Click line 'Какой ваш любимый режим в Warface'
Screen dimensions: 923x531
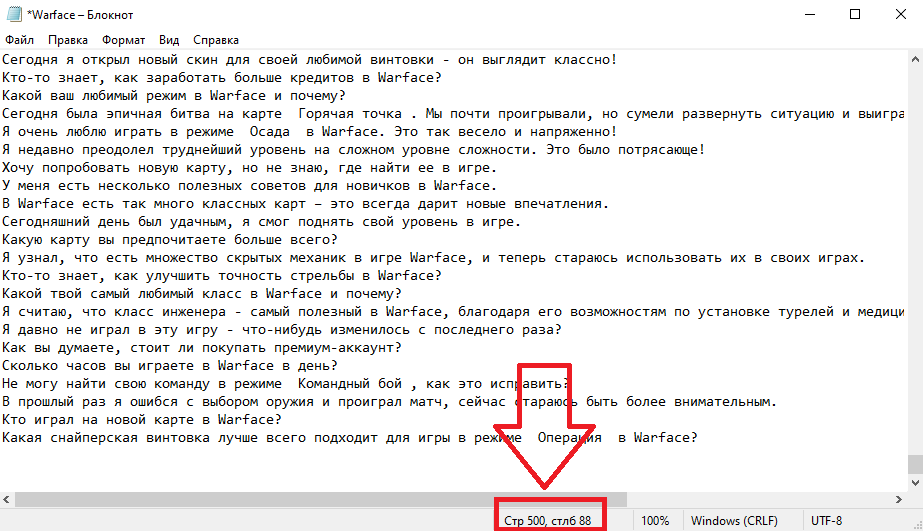coord(174,96)
